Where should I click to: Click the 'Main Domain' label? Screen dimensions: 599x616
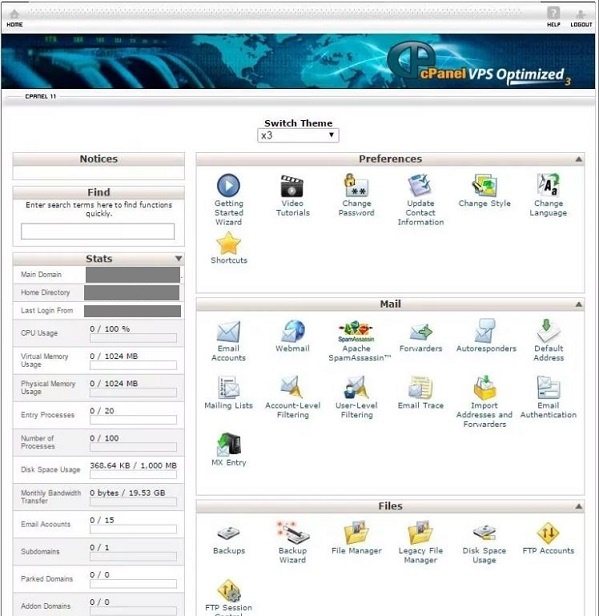click(41, 274)
